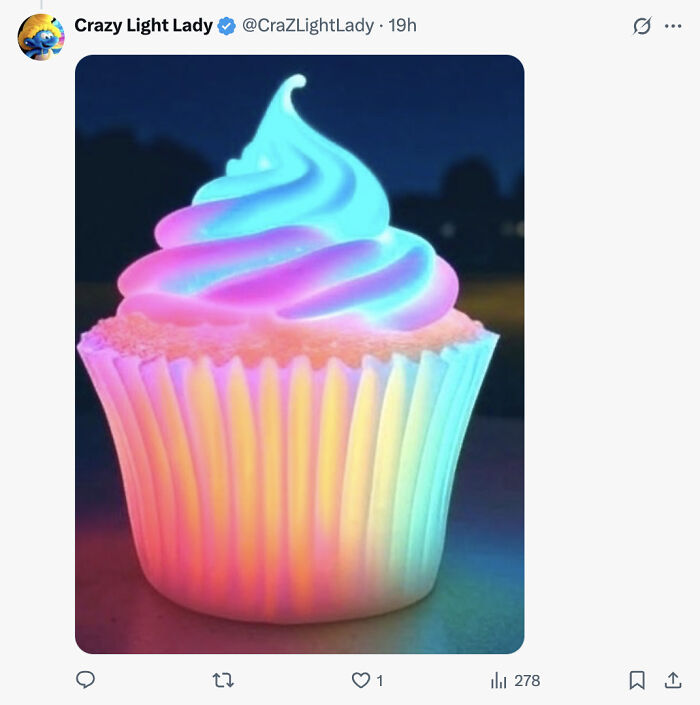Bookmark this post
This screenshot has width=700, height=705.
click(637, 680)
